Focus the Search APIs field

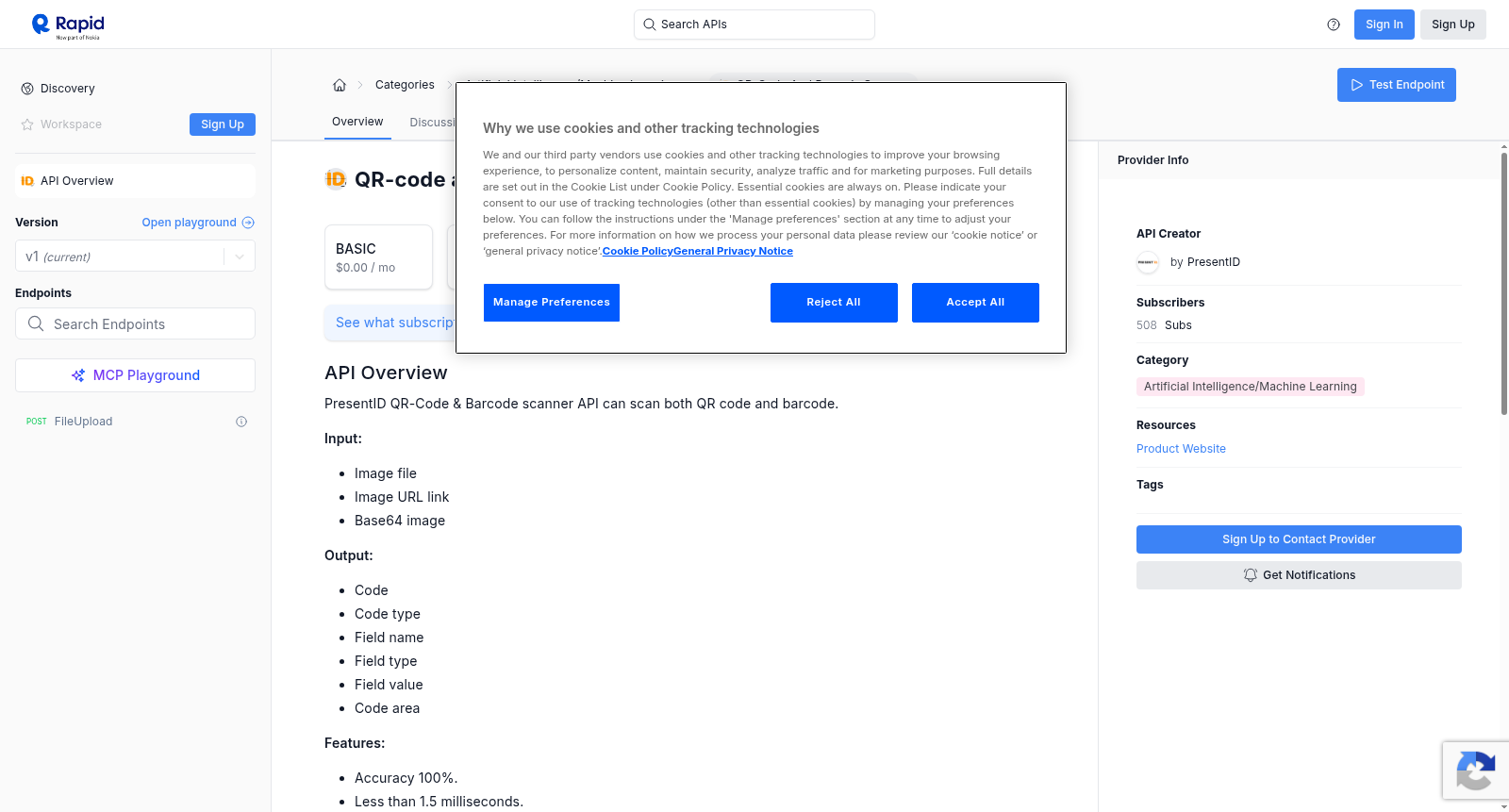click(x=754, y=25)
